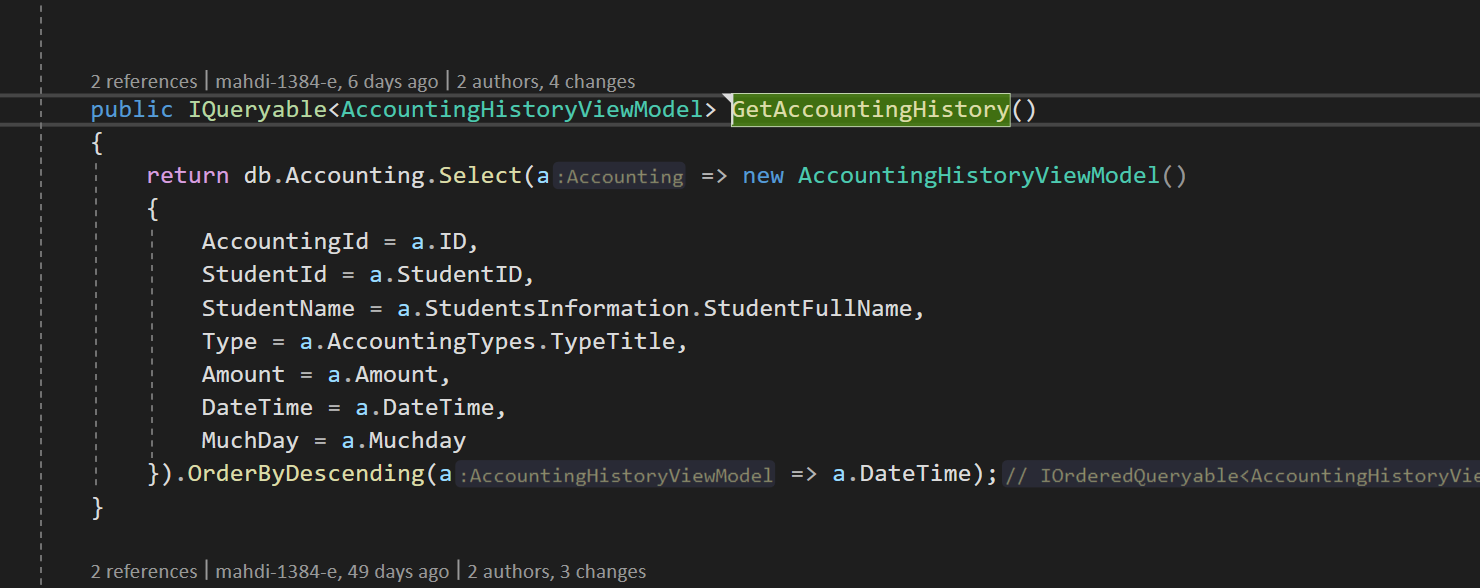Place the cursor on a.Muchday
1480x588 pixels.
pyautogui.click(x=404, y=440)
